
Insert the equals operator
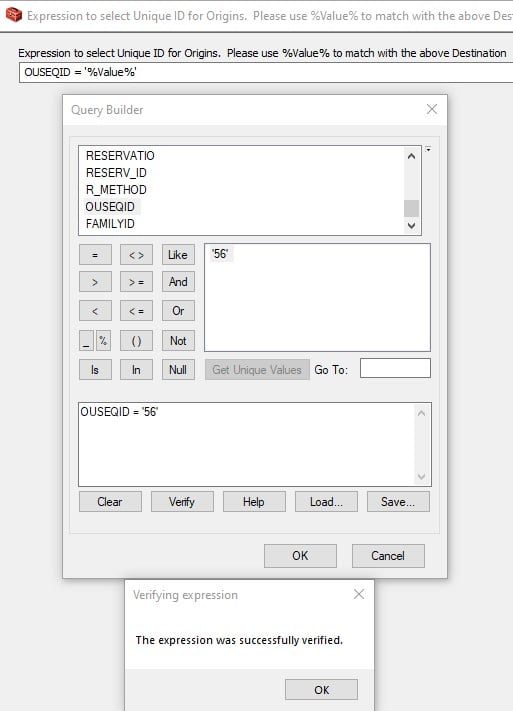(x=95, y=255)
